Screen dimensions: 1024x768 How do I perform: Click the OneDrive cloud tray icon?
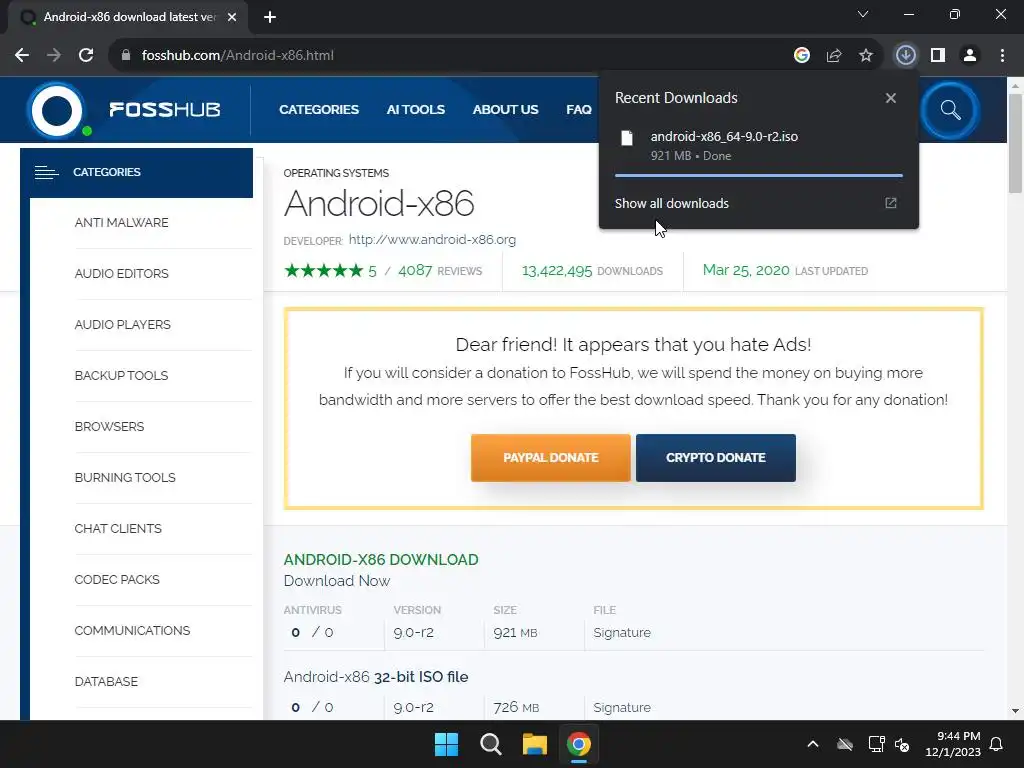[x=844, y=744]
